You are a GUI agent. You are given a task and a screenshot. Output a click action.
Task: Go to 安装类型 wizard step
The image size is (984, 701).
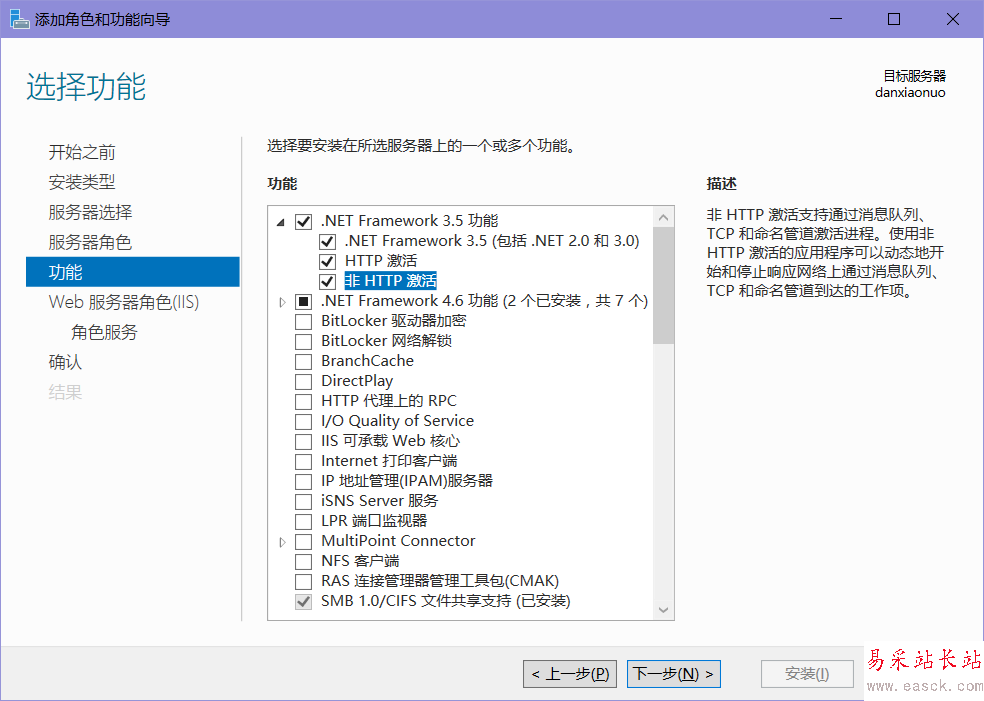tap(82, 182)
